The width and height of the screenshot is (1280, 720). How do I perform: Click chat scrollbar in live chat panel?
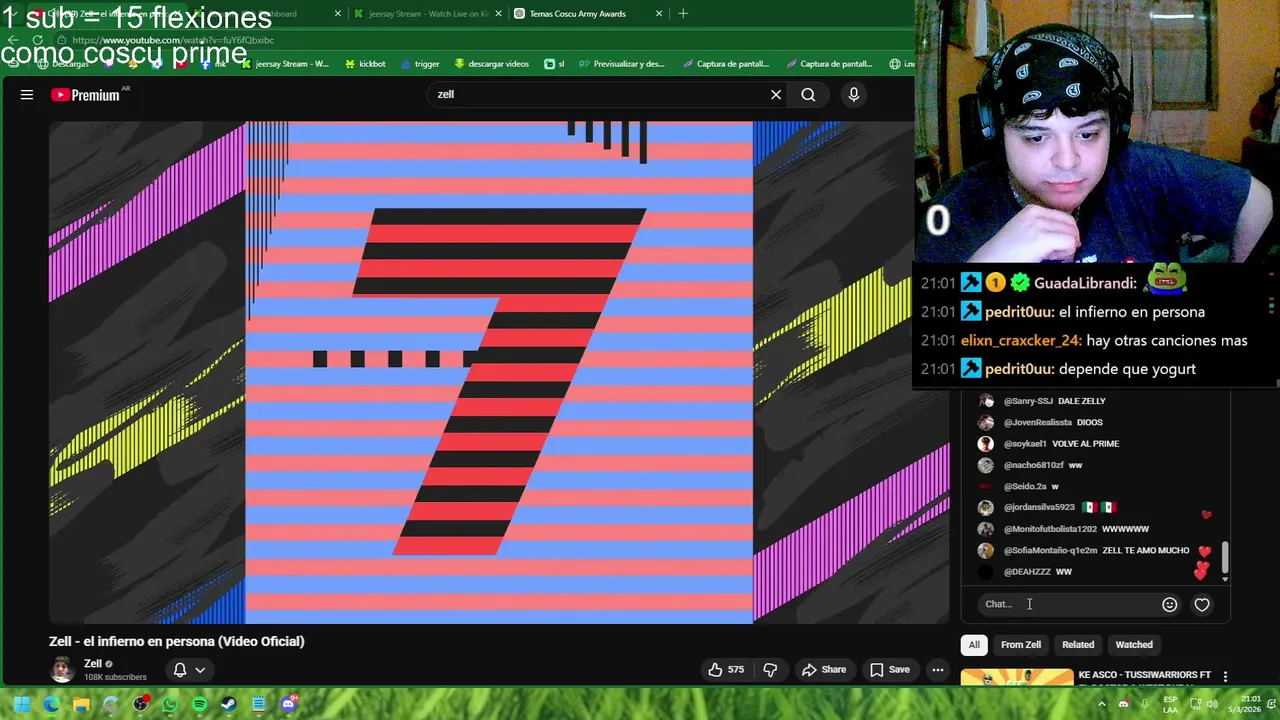1224,557
